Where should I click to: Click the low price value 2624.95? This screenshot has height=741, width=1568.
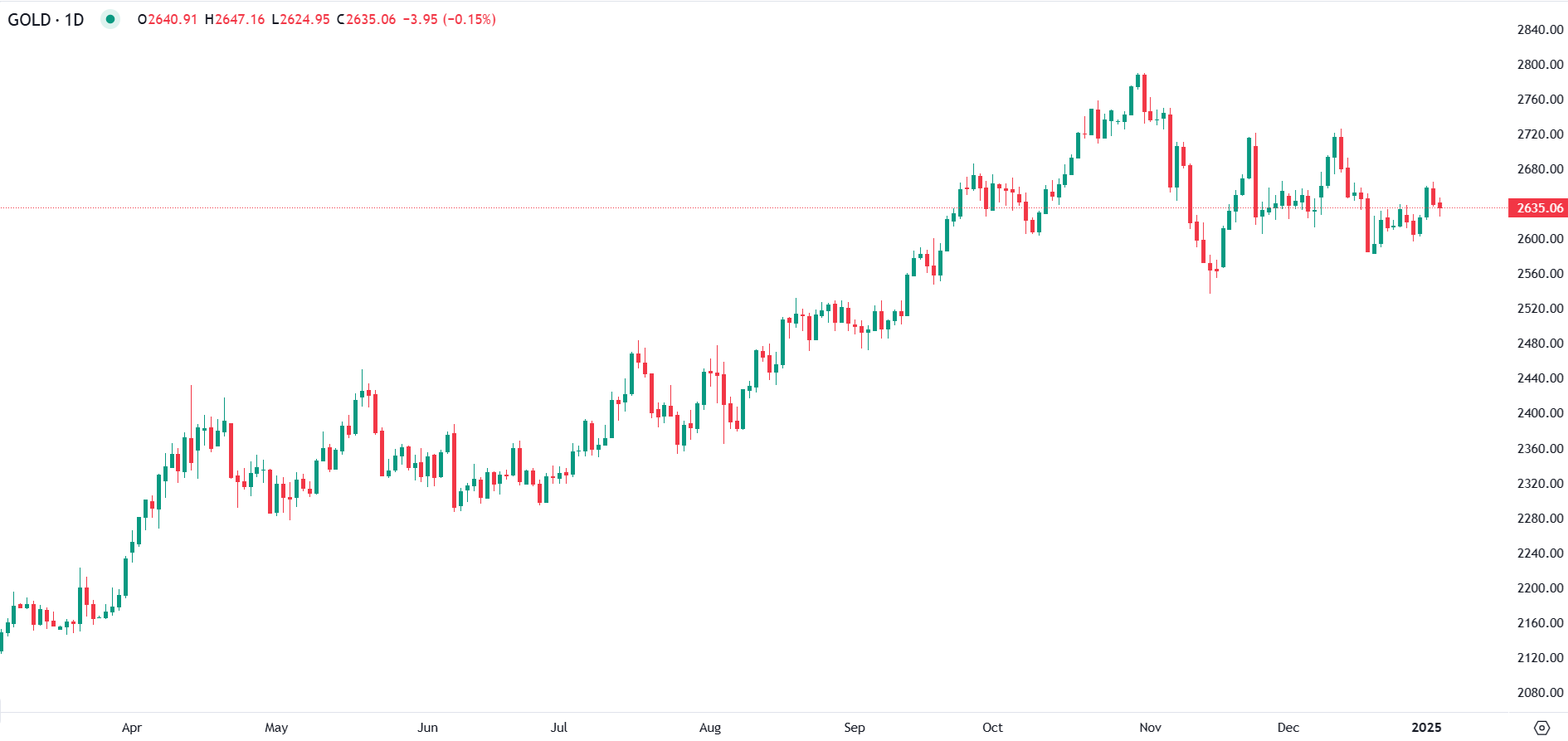(x=304, y=19)
